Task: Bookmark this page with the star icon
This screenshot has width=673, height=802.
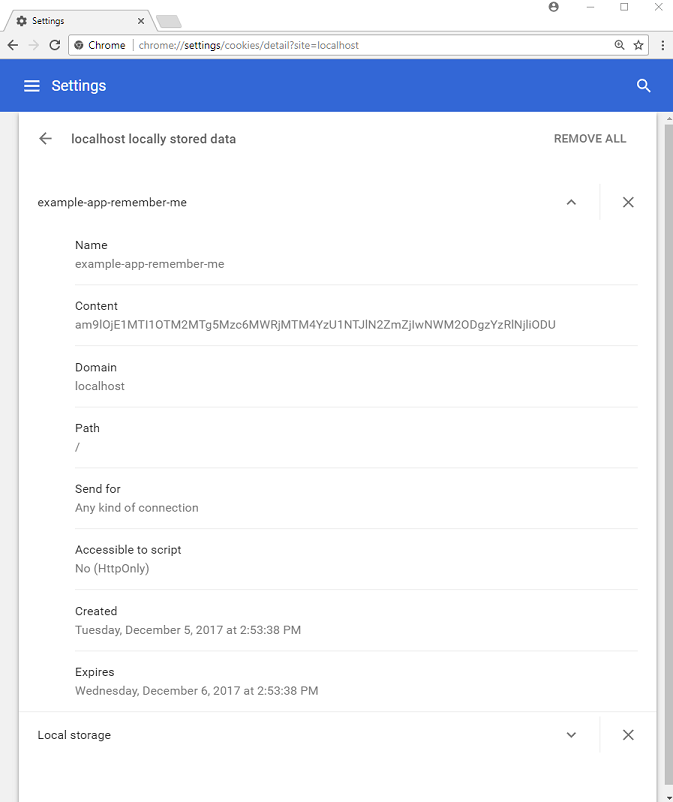Action: click(638, 45)
